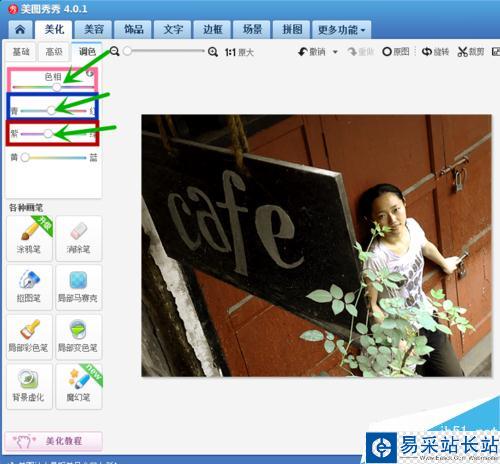Click the zoom in magnifier icon

tap(213, 52)
